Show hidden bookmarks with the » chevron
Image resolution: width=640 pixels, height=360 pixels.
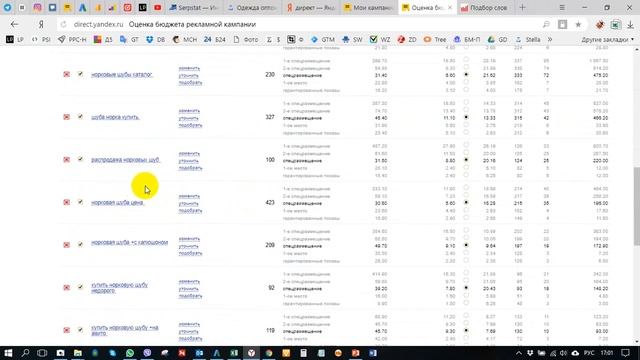(550, 40)
